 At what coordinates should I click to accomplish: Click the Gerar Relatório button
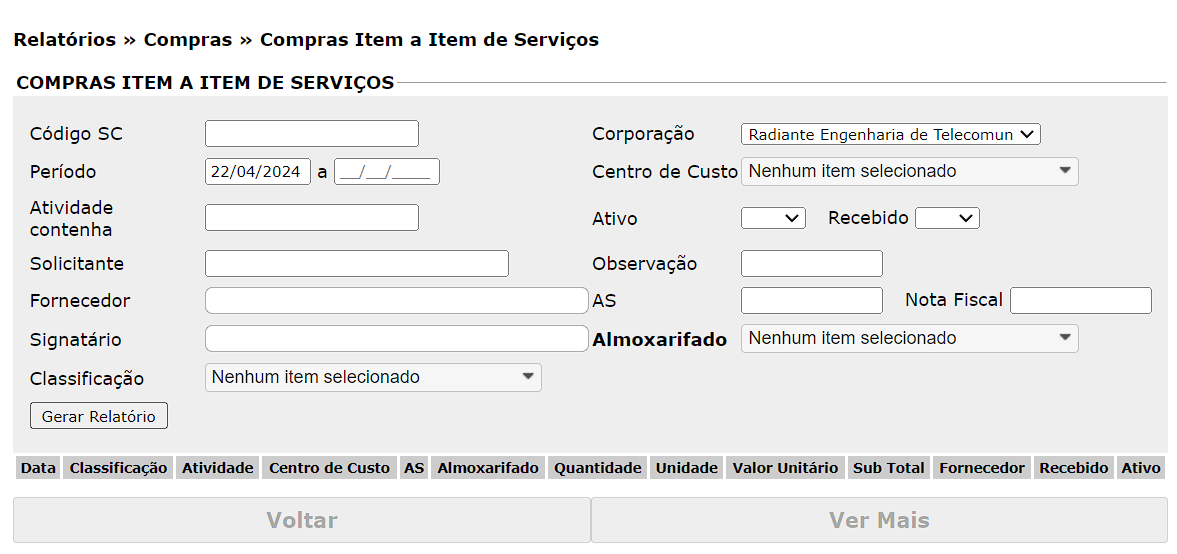[x=99, y=416]
